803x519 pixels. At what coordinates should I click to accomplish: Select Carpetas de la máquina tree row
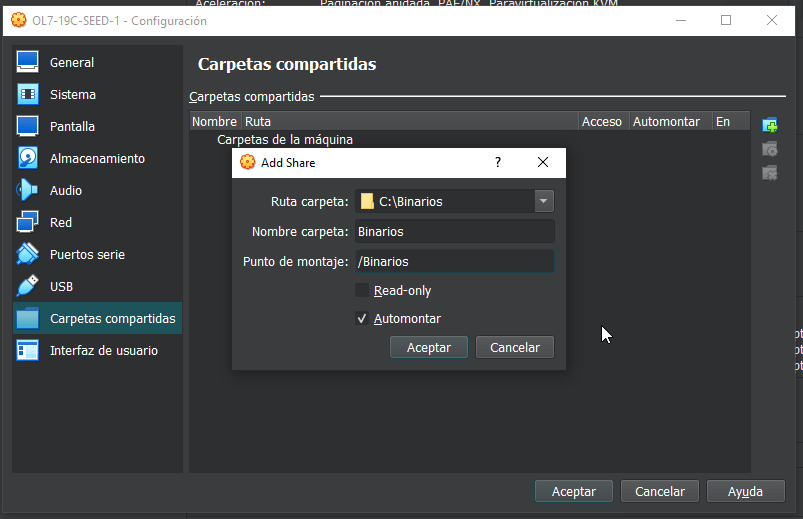[x=285, y=140]
